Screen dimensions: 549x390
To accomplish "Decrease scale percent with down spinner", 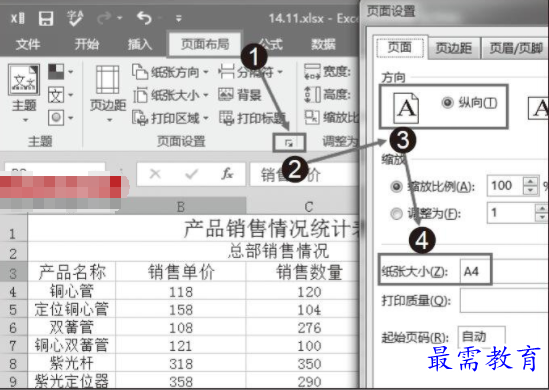I will point(530,190).
